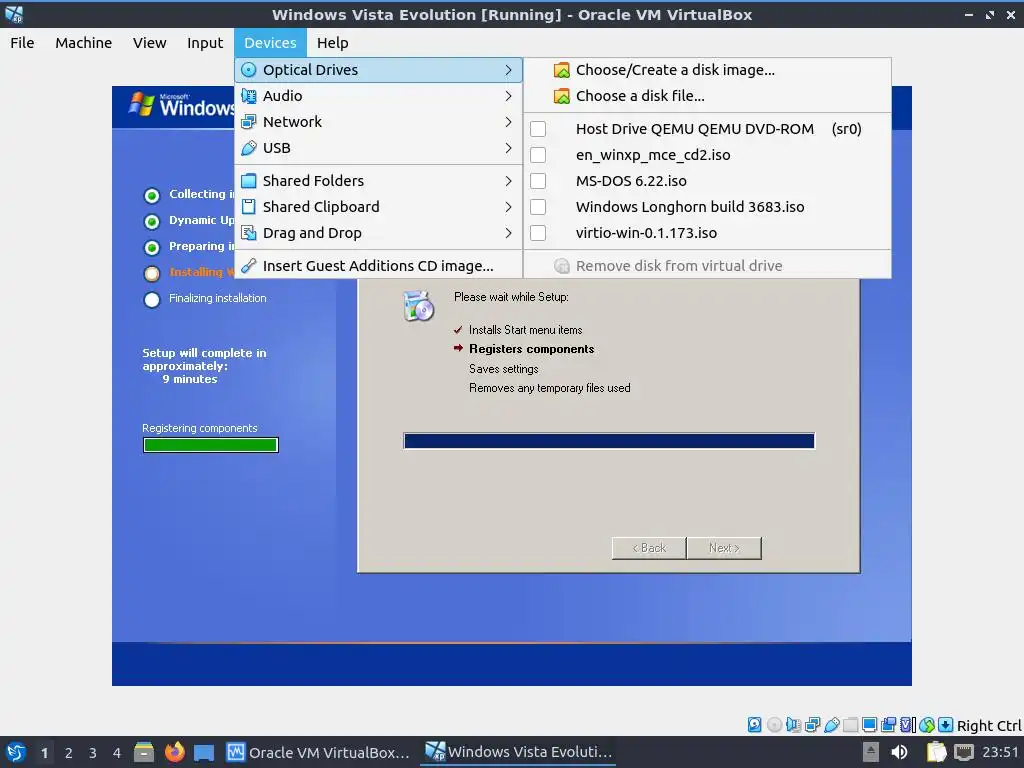Image resolution: width=1024 pixels, height=768 pixels.
Task: Switch to Oracle VM VirtualBox taskbar window
Action: [319, 752]
